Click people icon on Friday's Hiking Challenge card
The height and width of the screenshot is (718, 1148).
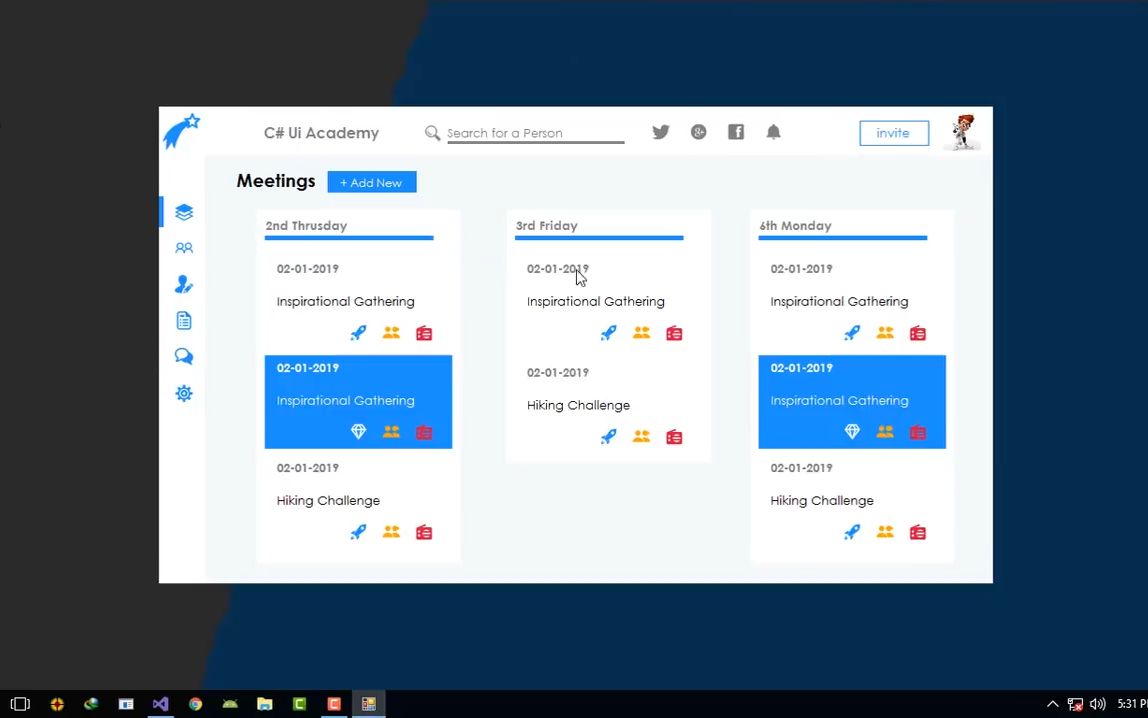click(x=641, y=437)
